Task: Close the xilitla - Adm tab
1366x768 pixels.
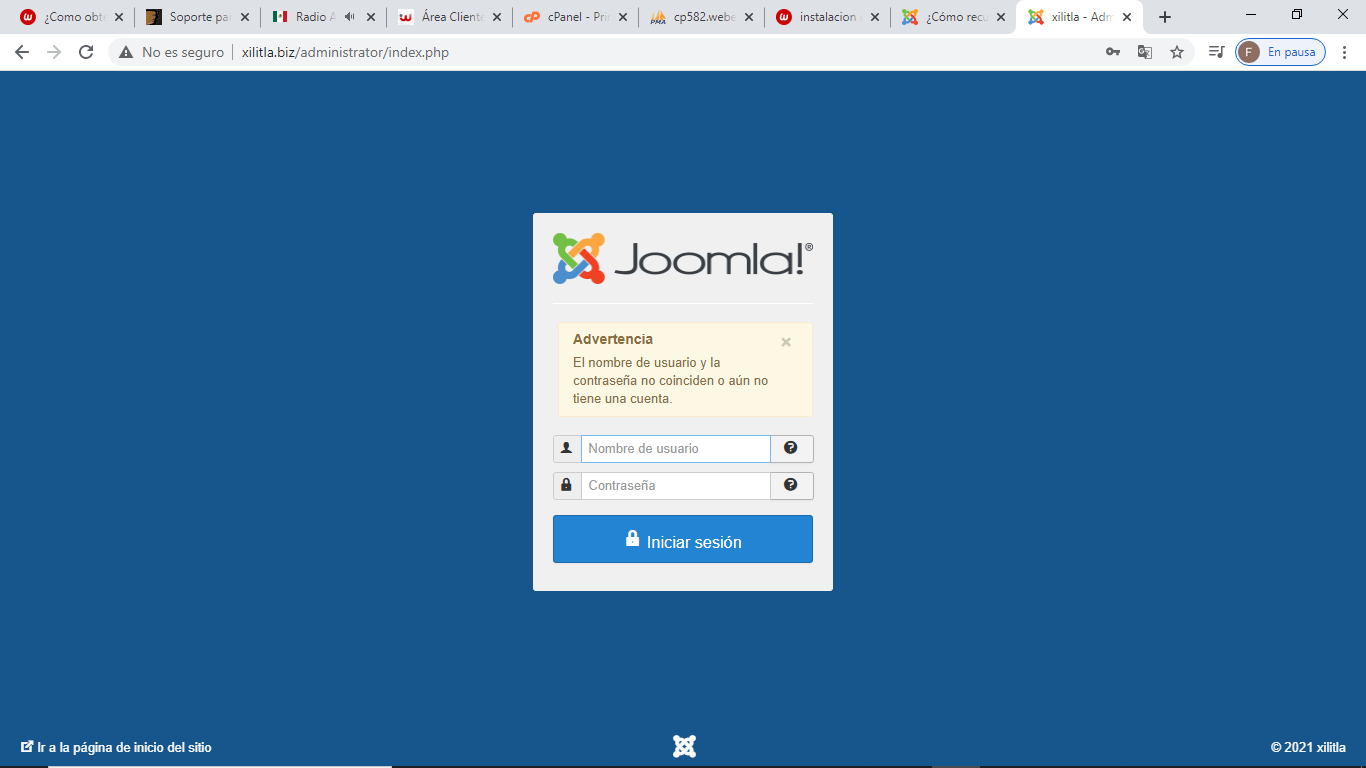Action: coord(1127,17)
